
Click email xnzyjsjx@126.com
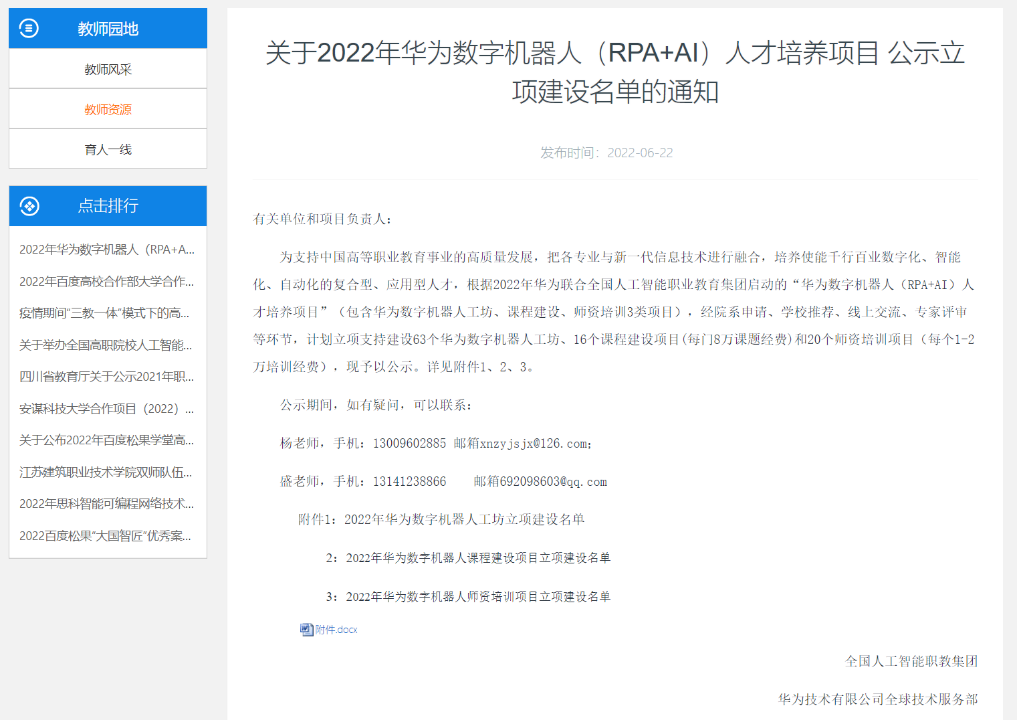pyautogui.click(x=535, y=444)
